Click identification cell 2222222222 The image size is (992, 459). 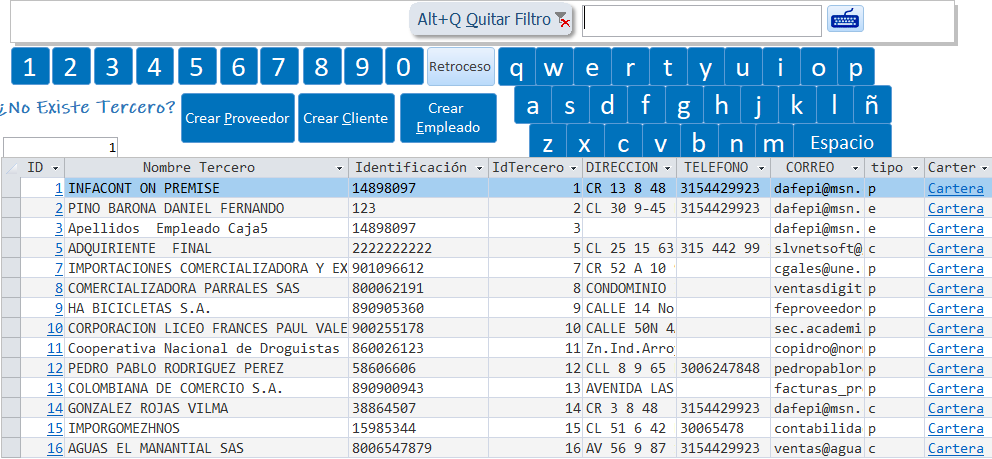[419, 248]
